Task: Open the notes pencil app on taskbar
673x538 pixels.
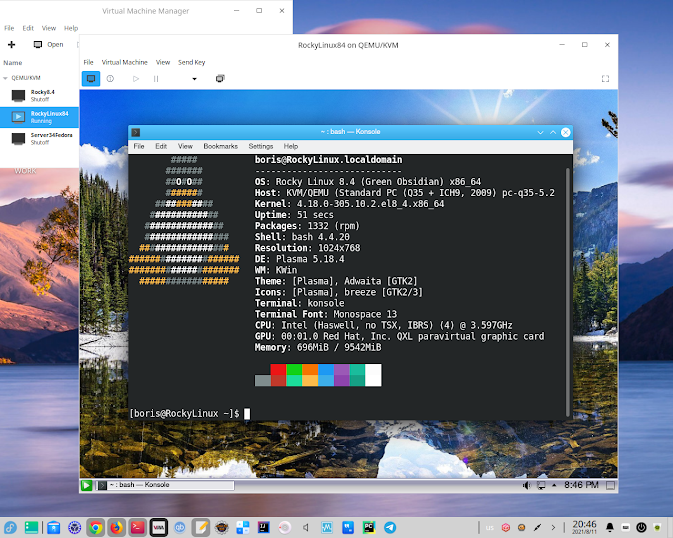Action: (x=200, y=527)
